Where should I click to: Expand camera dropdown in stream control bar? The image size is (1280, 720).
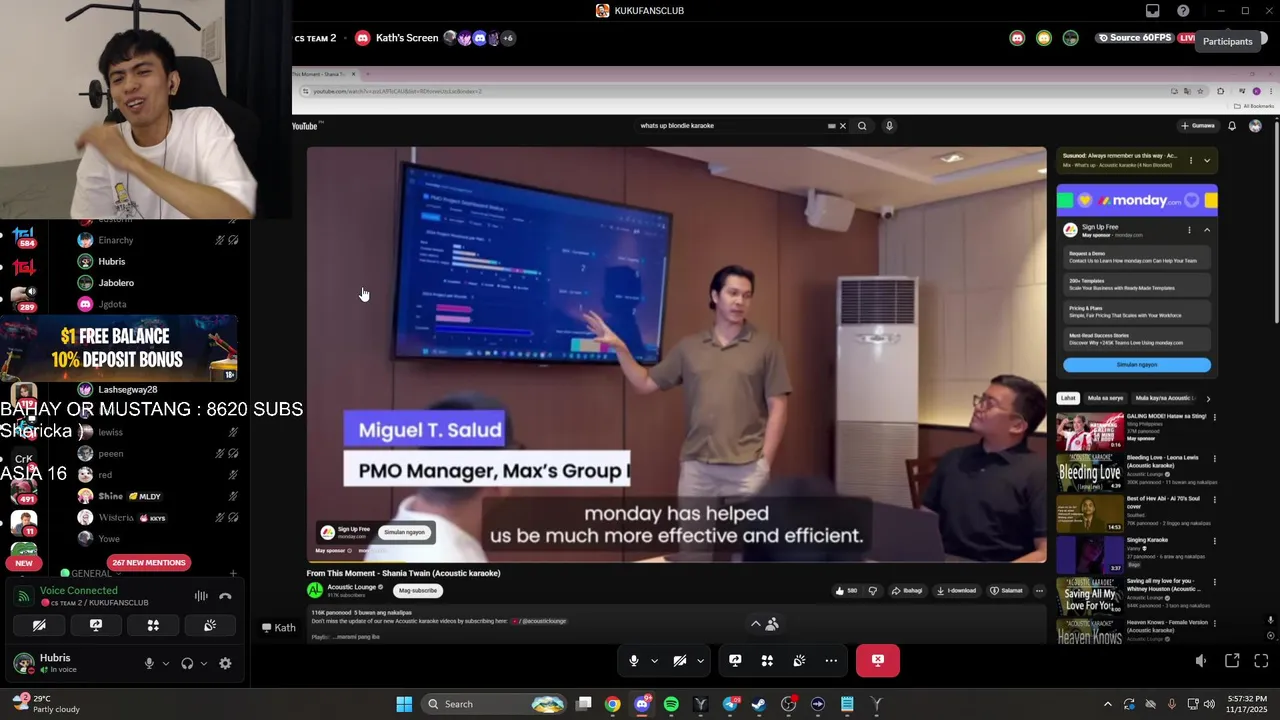pos(700,660)
